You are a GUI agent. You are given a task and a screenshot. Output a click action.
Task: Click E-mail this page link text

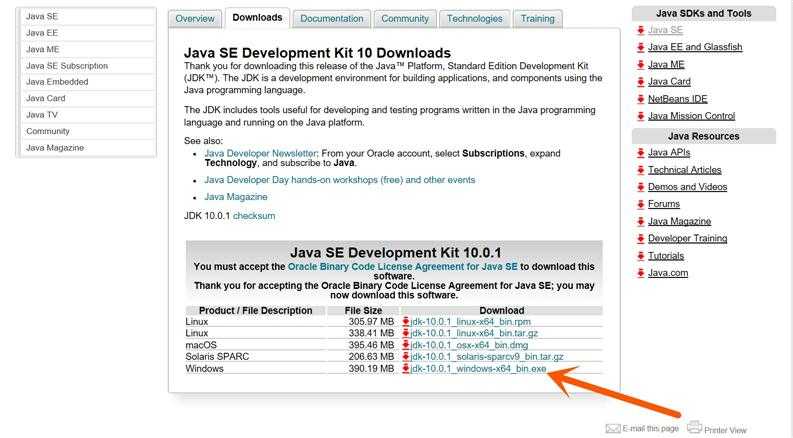tap(650, 429)
